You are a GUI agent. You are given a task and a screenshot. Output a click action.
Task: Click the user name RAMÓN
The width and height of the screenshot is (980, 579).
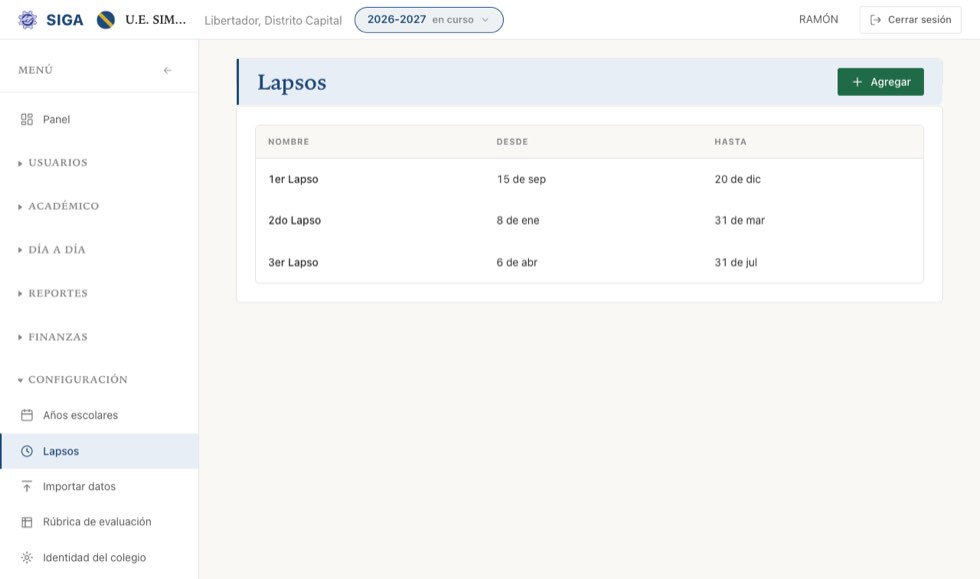(x=819, y=19)
